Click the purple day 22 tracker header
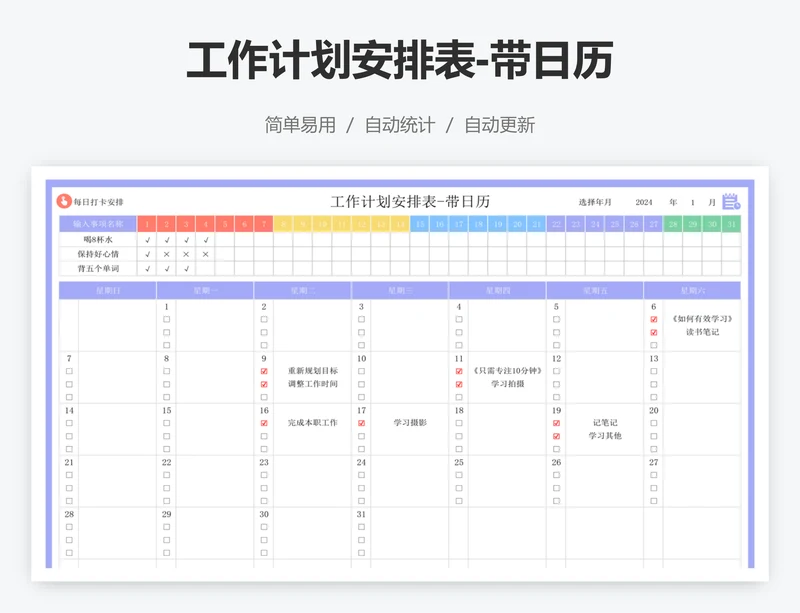Viewport: 800px width, 613px height. 556,224
